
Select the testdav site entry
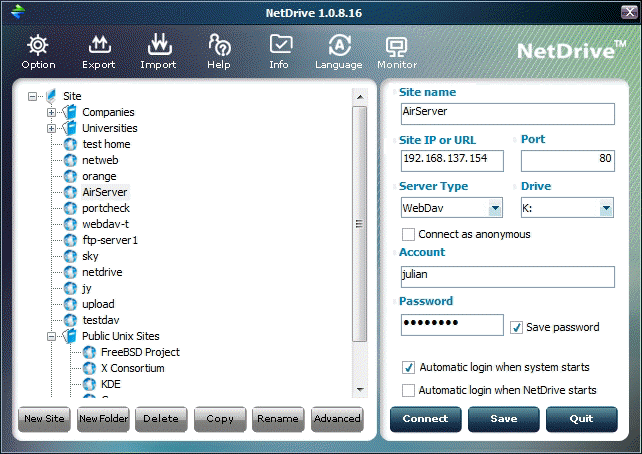[101, 320]
